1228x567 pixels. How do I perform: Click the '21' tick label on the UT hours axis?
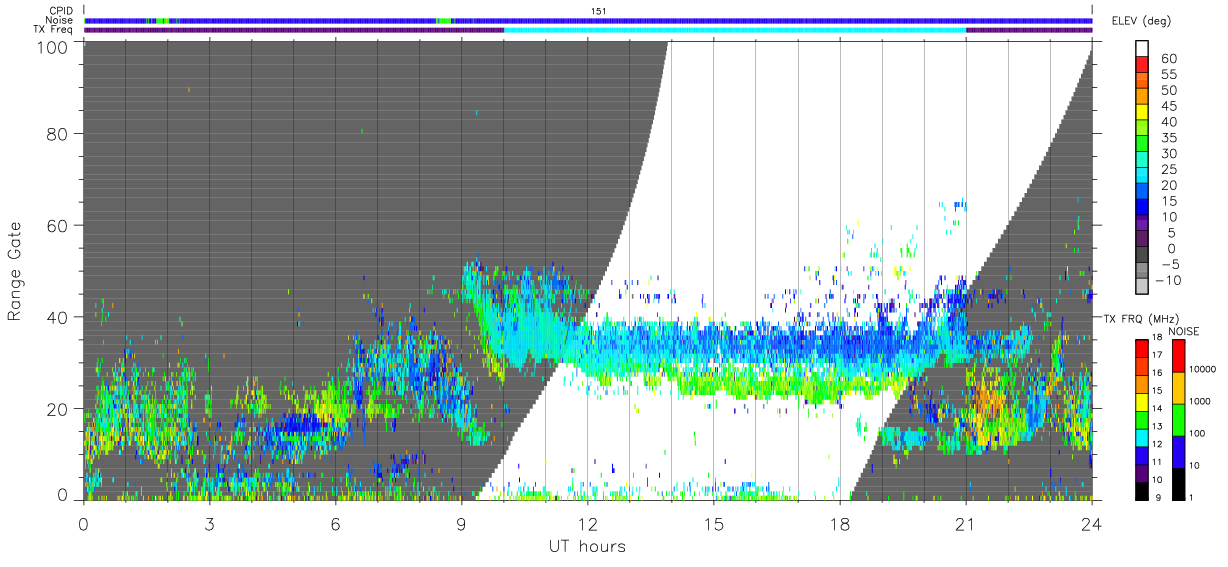pyautogui.click(x=966, y=523)
